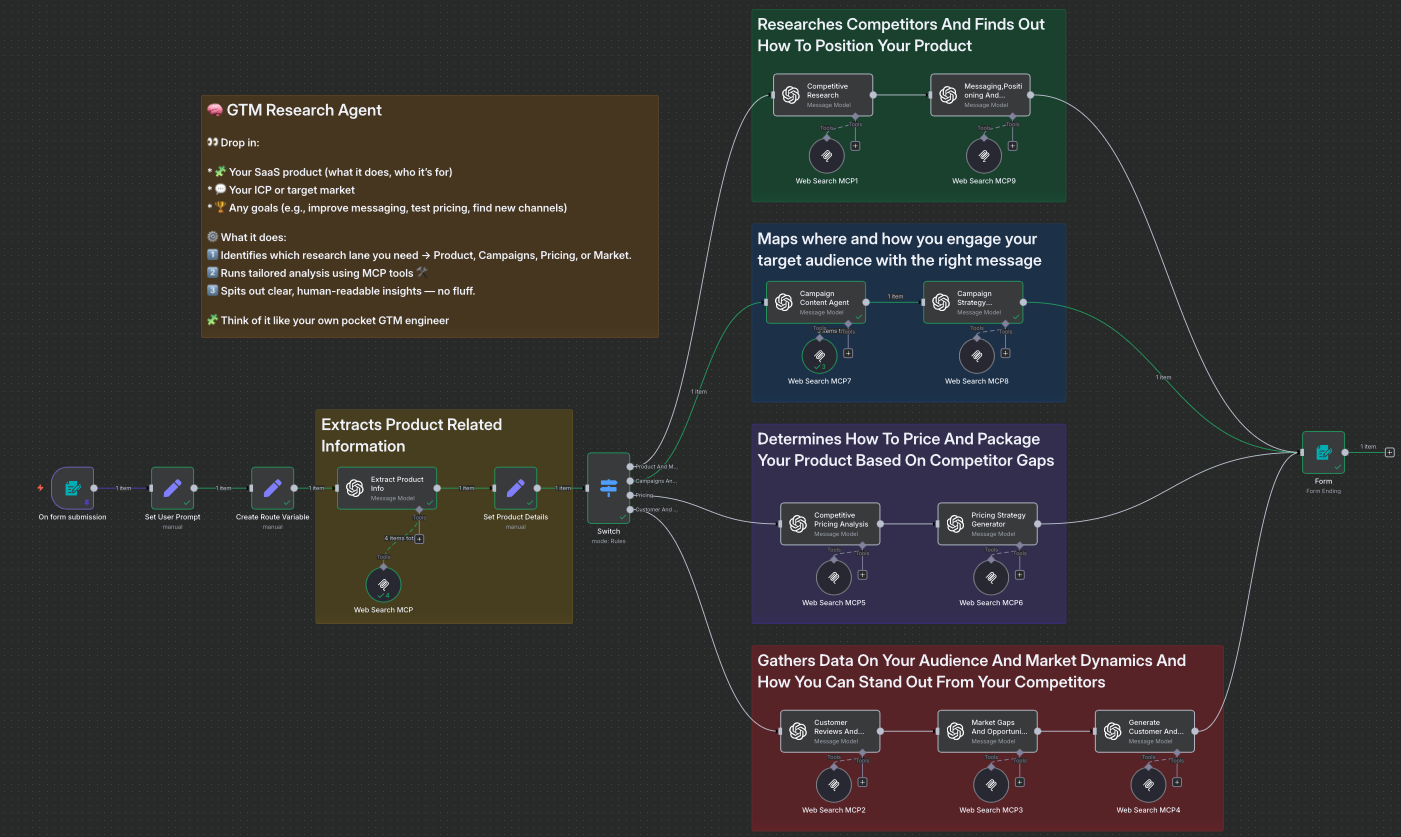This screenshot has height=837, width=1401.
Task: Select the Create Route Variable node
Action: point(271,488)
